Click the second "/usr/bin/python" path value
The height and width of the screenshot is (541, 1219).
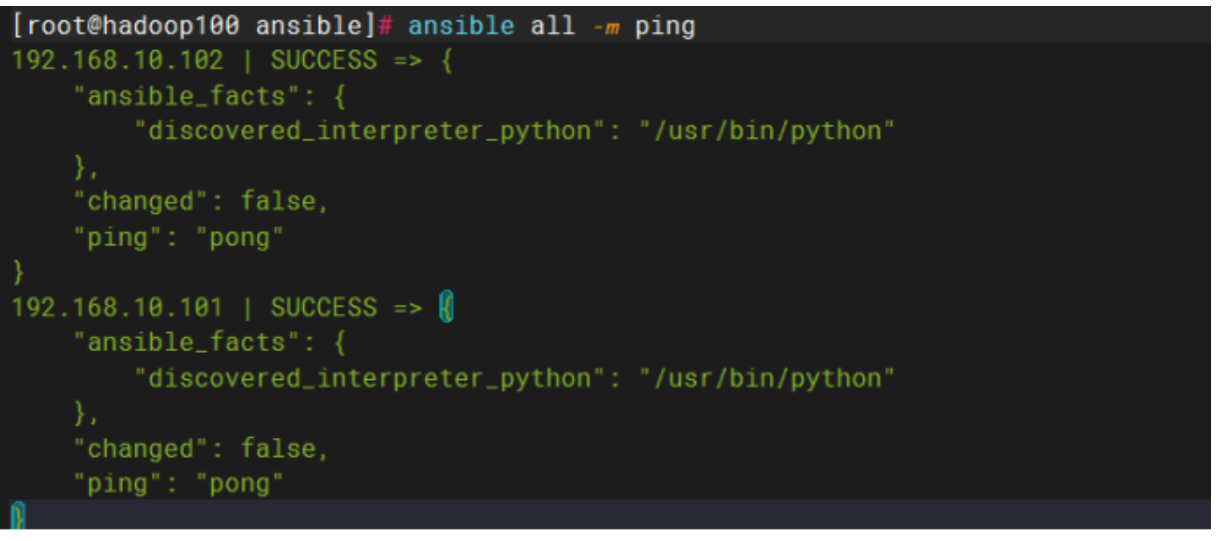[767, 378]
